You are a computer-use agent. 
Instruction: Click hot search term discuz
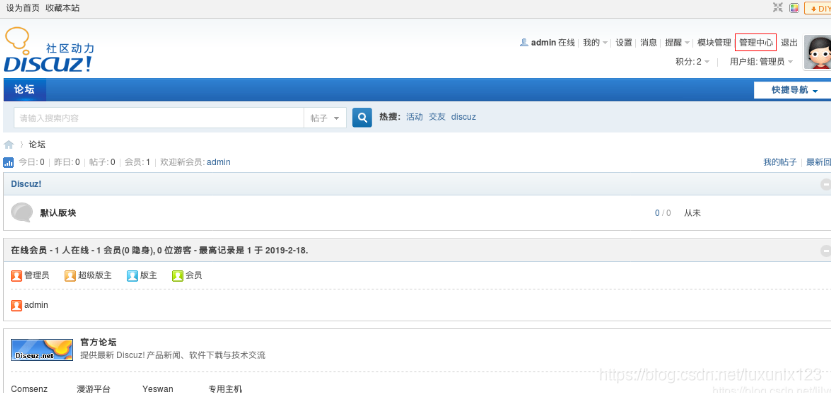[x=464, y=117]
